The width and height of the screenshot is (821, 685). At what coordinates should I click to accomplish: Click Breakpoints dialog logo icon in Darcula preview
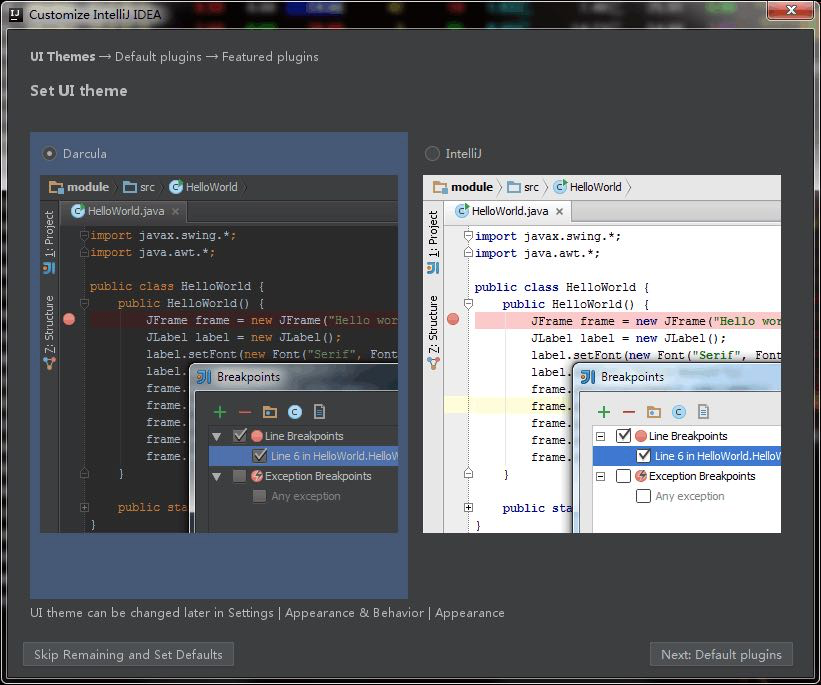tap(204, 377)
